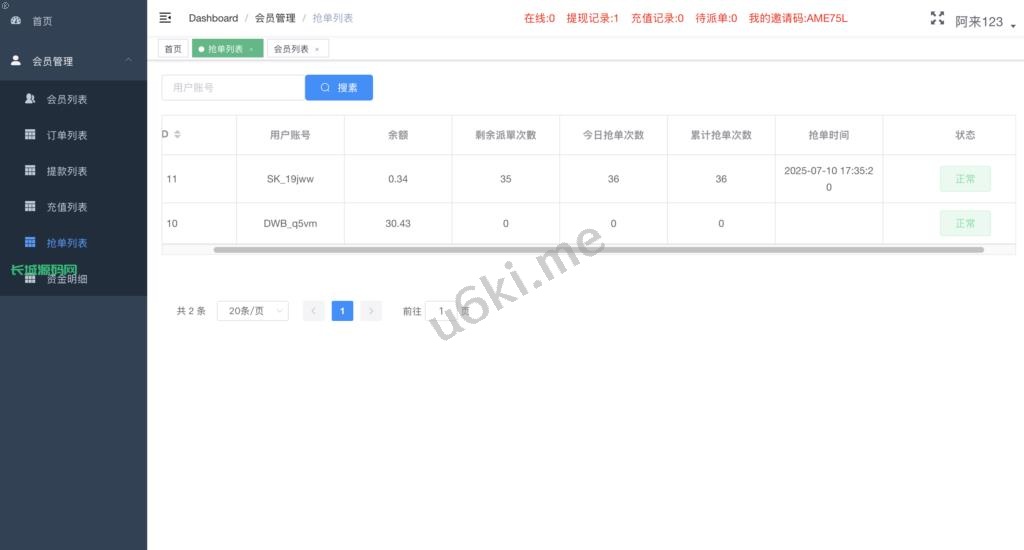Go to next page arrow

371,311
